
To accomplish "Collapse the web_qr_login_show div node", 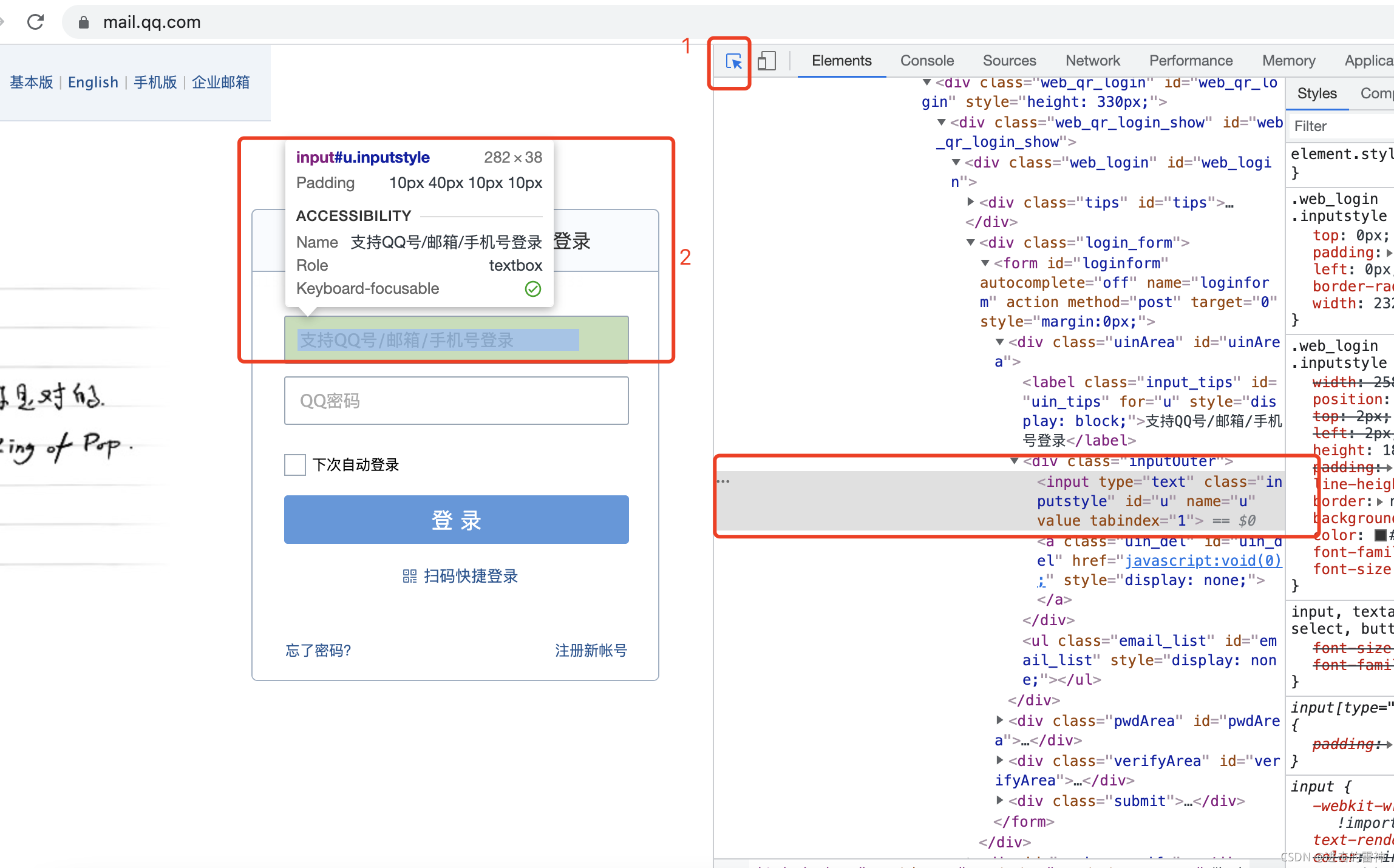I will [x=941, y=123].
